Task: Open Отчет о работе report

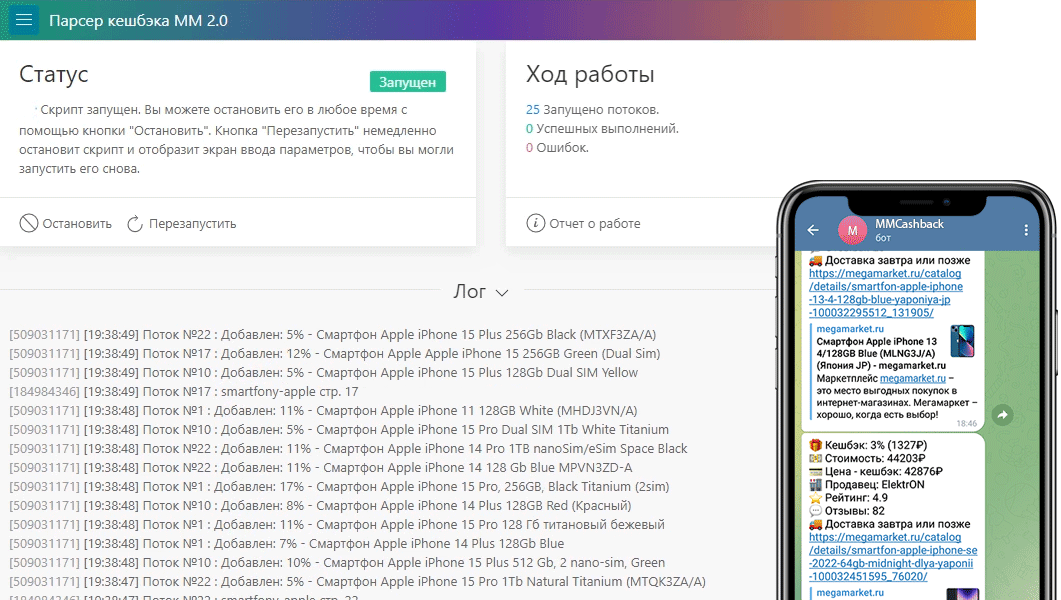Action: pos(583,223)
